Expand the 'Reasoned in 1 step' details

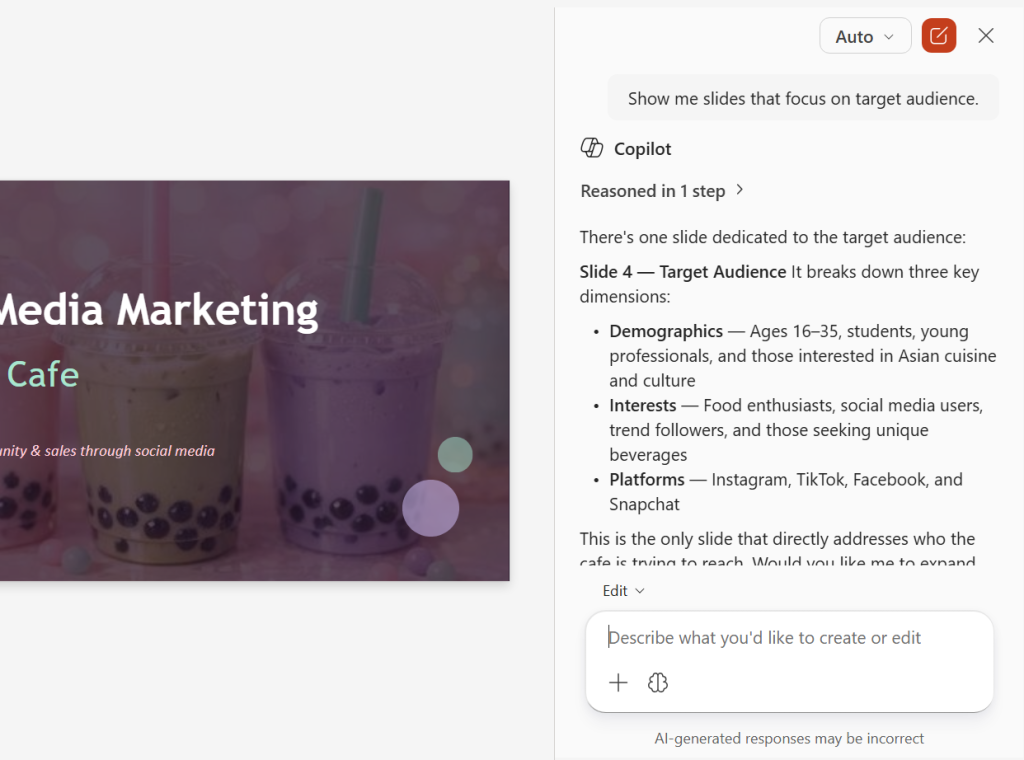pyautogui.click(x=662, y=191)
